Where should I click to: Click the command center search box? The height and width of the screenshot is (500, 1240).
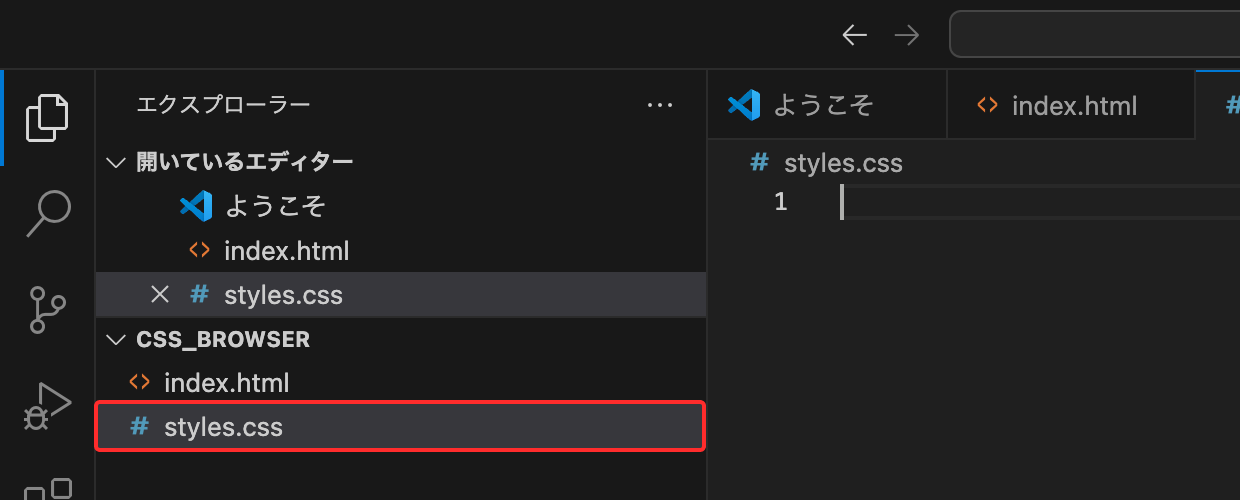pos(1095,36)
